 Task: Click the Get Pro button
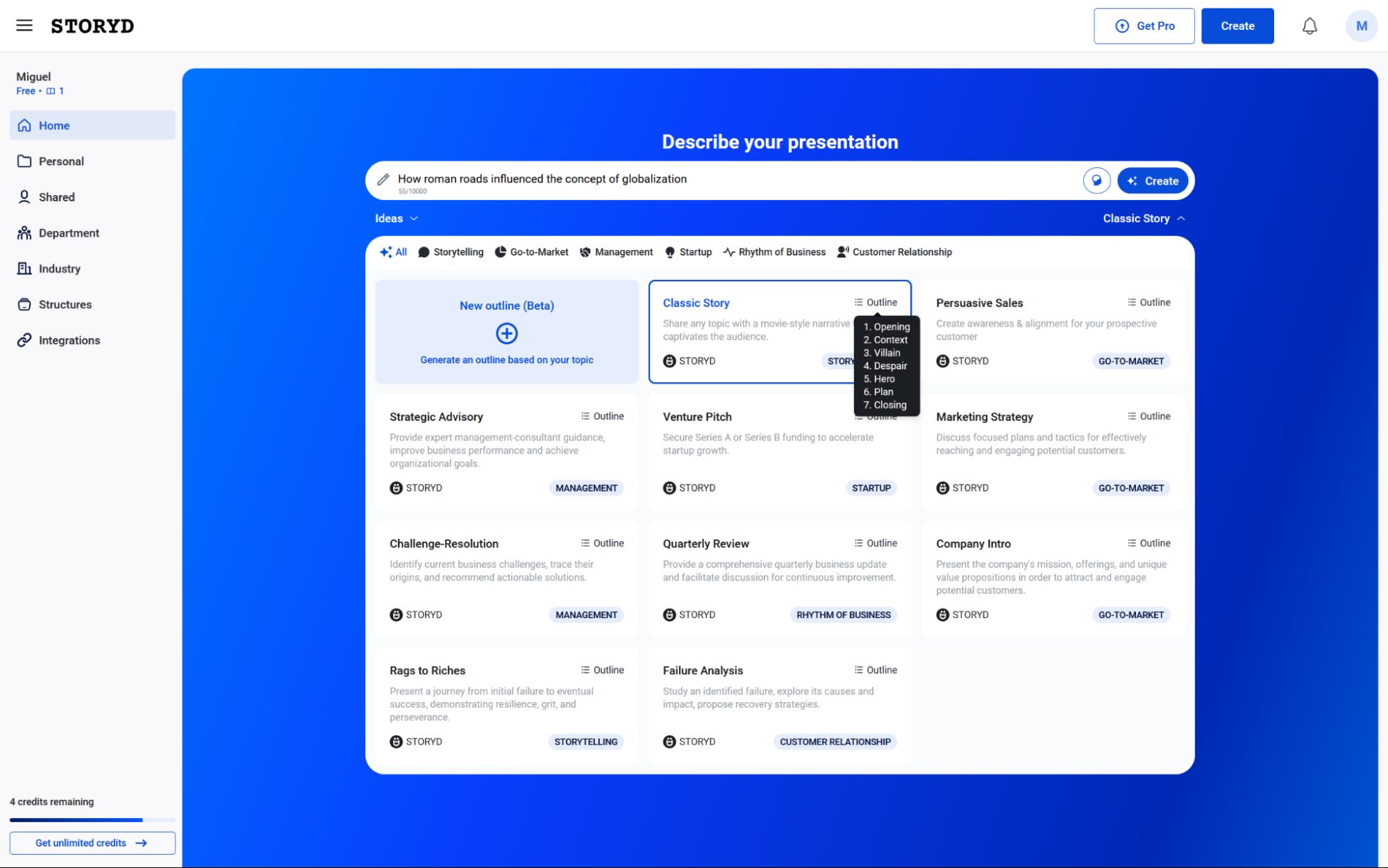click(1144, 26)
